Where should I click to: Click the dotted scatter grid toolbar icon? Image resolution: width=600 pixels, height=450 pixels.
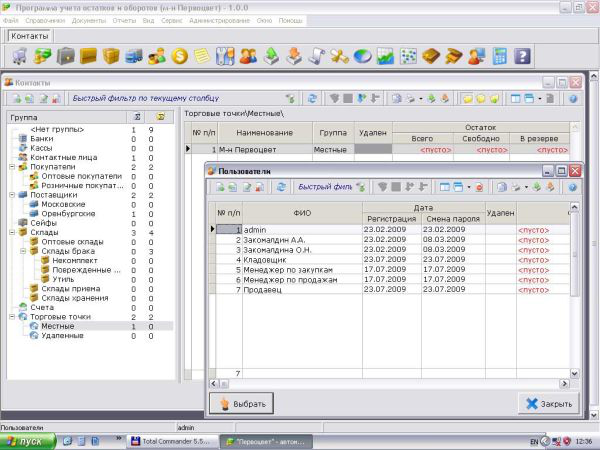pyautogui.click(x=408, y=57)
